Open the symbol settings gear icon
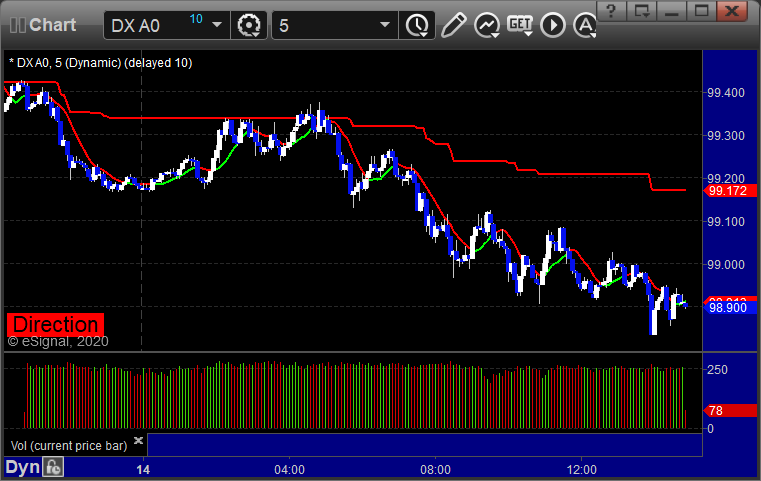The height and width of the screenshot is (481, 761). point(248,25)
